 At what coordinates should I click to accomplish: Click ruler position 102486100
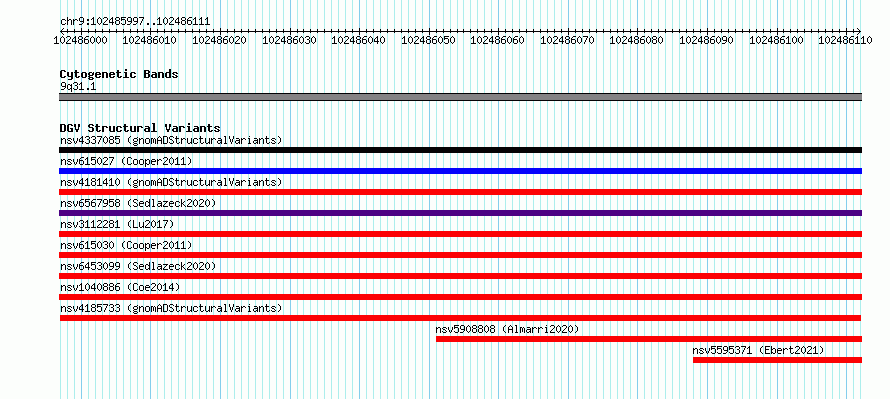coord(776,40)
